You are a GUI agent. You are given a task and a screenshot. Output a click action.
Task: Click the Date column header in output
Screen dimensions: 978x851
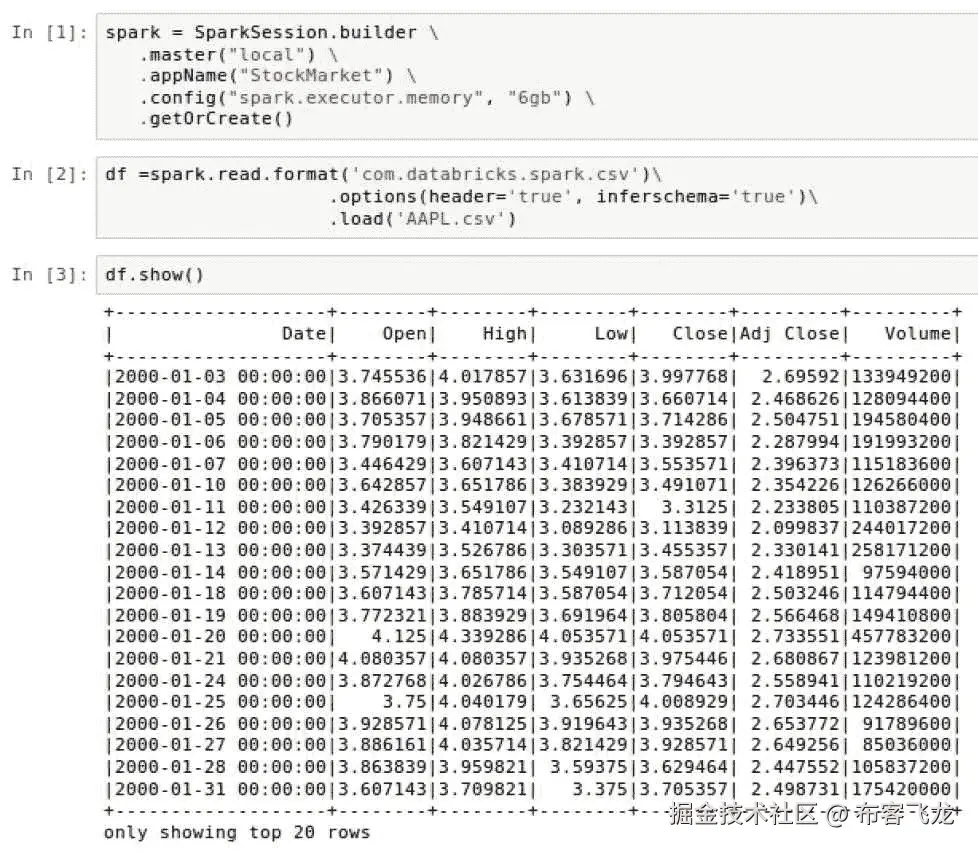[x=303, y=334]
